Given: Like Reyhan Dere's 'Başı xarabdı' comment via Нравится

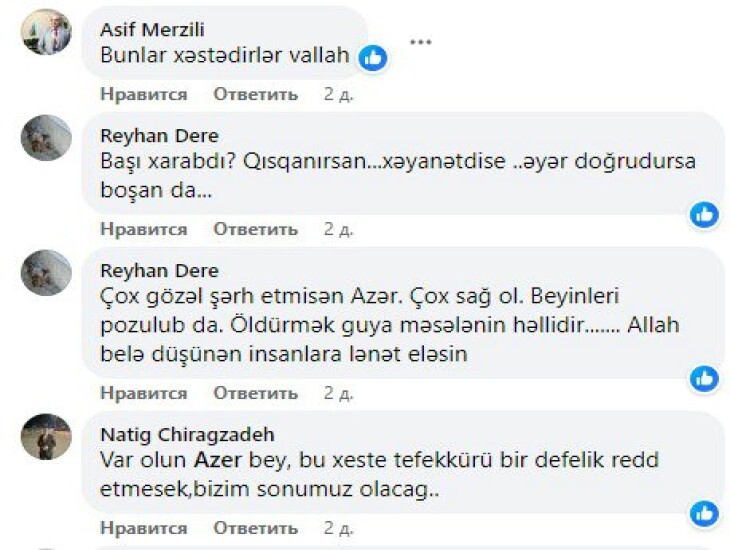Looking at the screenshot, I should tap(143, 229).
